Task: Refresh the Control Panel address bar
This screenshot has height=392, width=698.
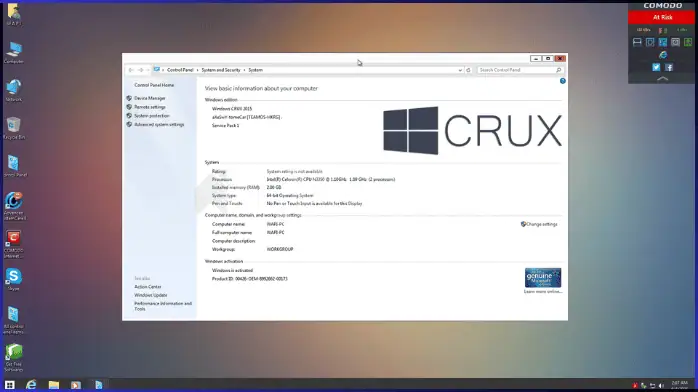Action: [x=468, y=70]
